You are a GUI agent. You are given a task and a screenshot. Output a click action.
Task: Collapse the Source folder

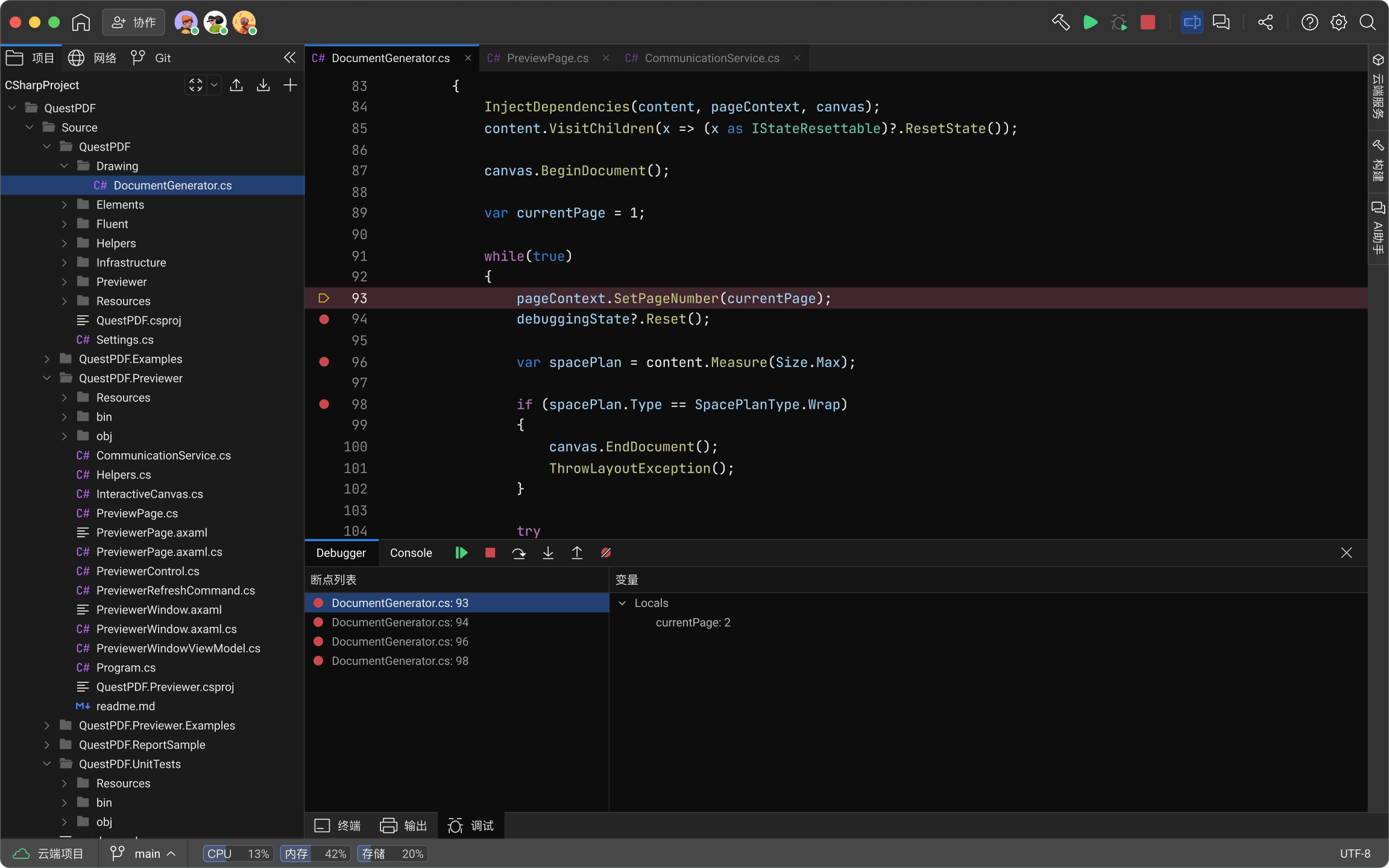30,127
